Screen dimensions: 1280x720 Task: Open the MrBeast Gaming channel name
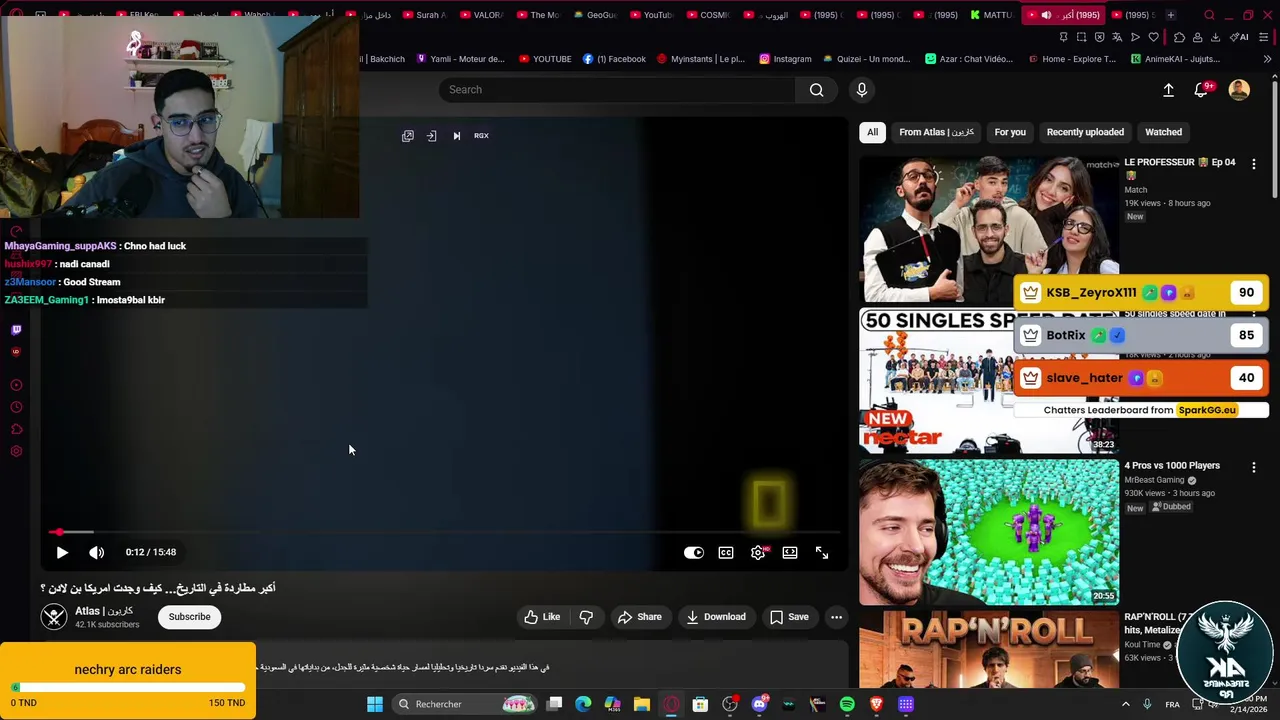pos(1154,480)
